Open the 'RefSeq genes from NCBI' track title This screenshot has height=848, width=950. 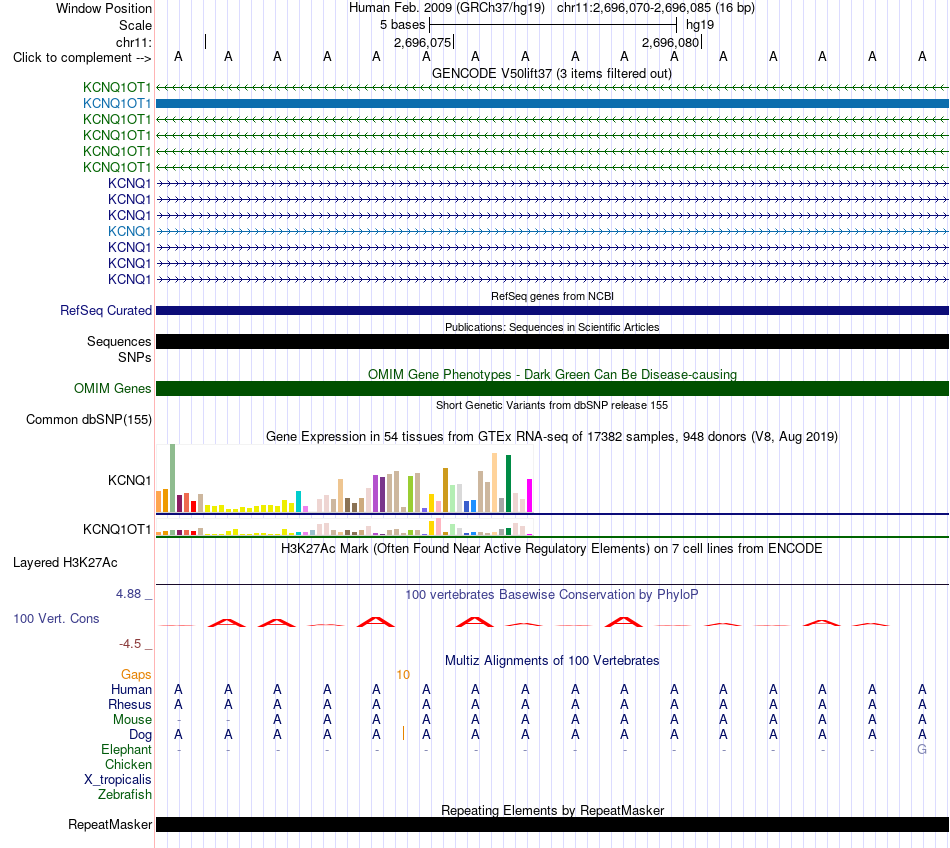(x=552, y=296)
